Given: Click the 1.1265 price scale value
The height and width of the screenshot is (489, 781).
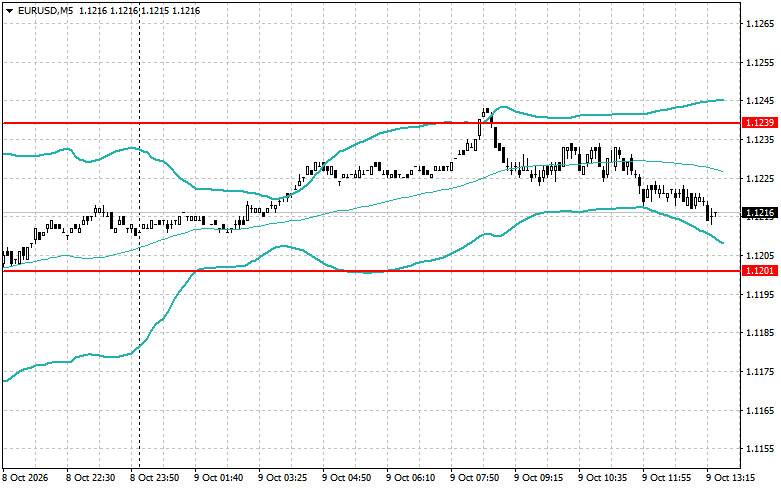Looking at the screenshot, I should point(760,24).
